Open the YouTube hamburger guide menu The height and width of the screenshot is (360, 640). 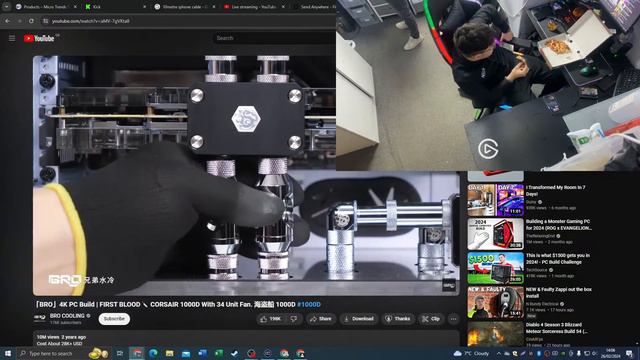[x=12, y=38]
